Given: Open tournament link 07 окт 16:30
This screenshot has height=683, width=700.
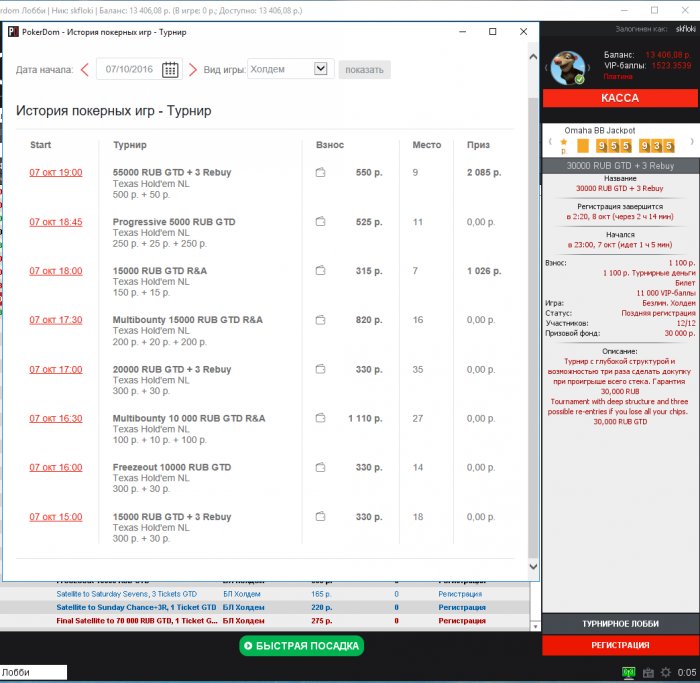Looking at the screenshot, I should click(56, 418).
